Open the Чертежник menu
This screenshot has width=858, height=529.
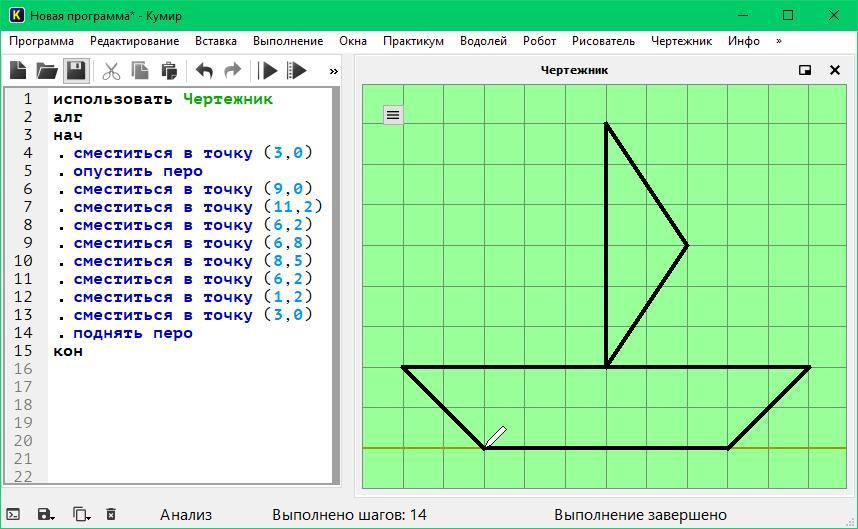tap(681, 41)
